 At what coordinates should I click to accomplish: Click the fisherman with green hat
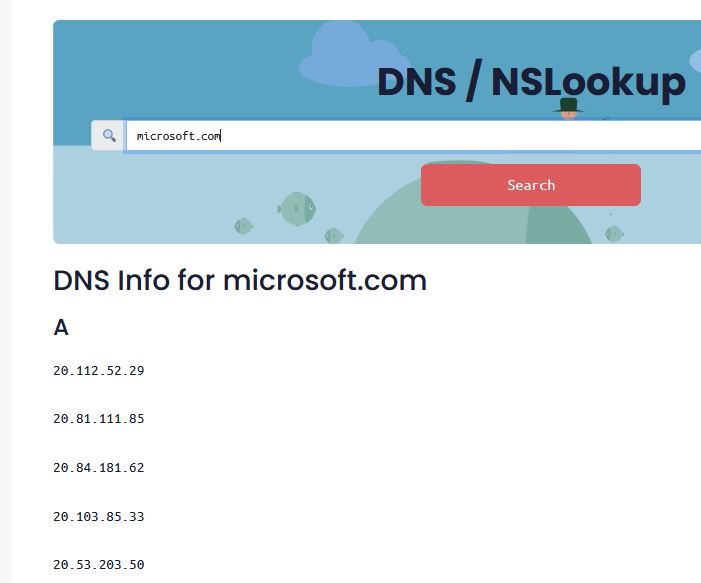(568, 109)
